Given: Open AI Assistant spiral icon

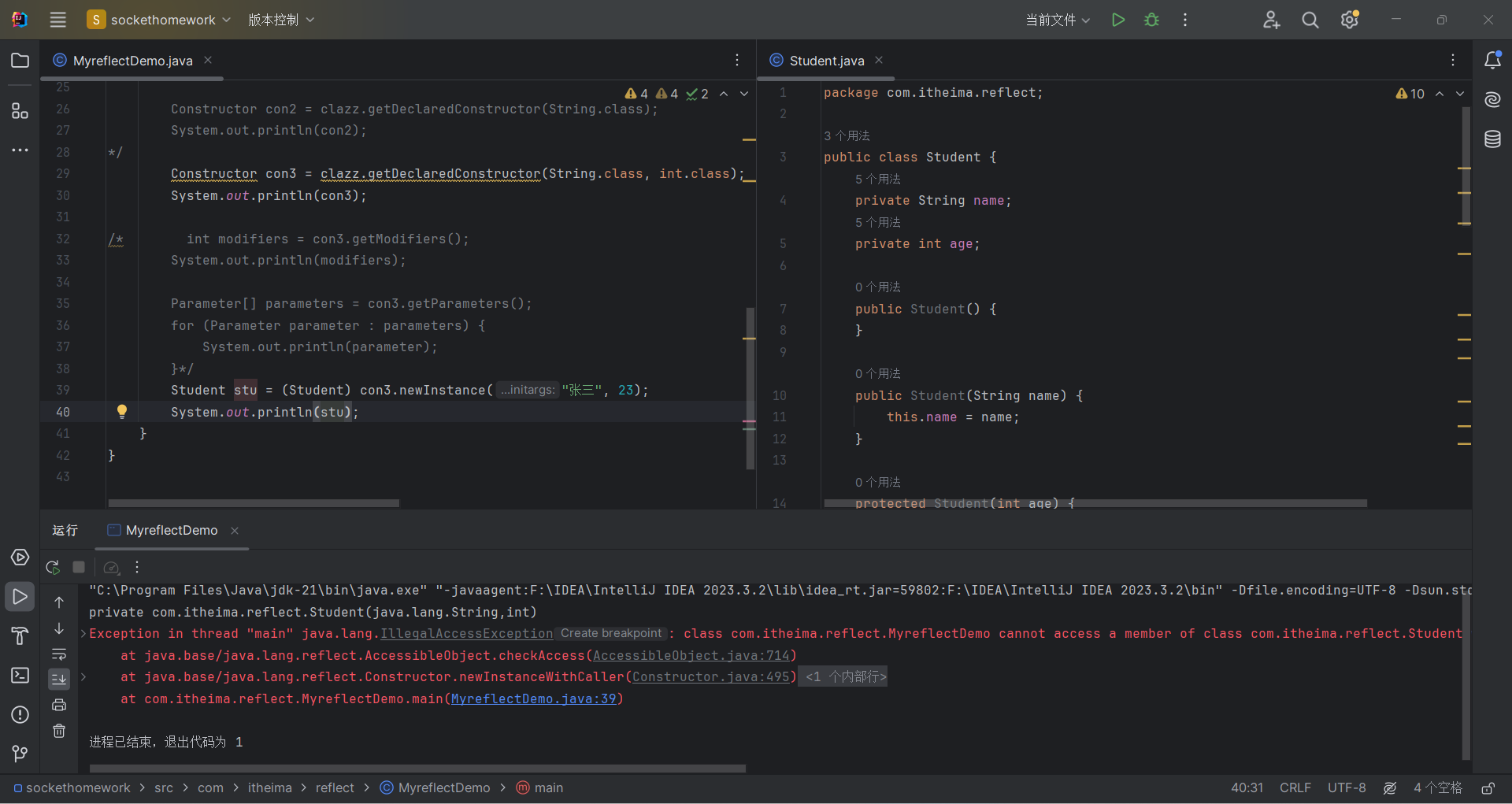Looking at the screenshot, I should tap(1492, 99).
